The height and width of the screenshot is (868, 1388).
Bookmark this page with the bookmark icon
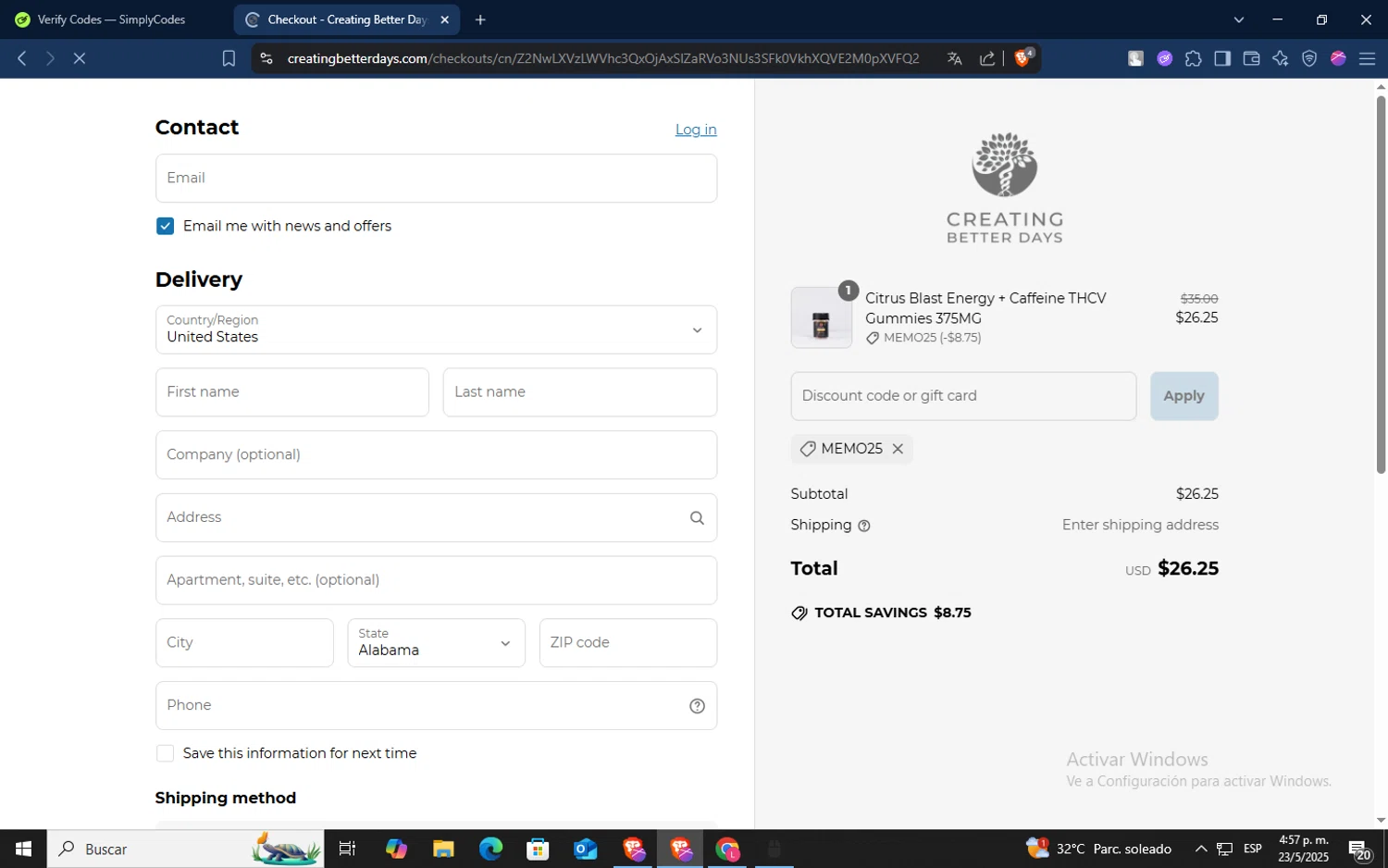(229, 58)
